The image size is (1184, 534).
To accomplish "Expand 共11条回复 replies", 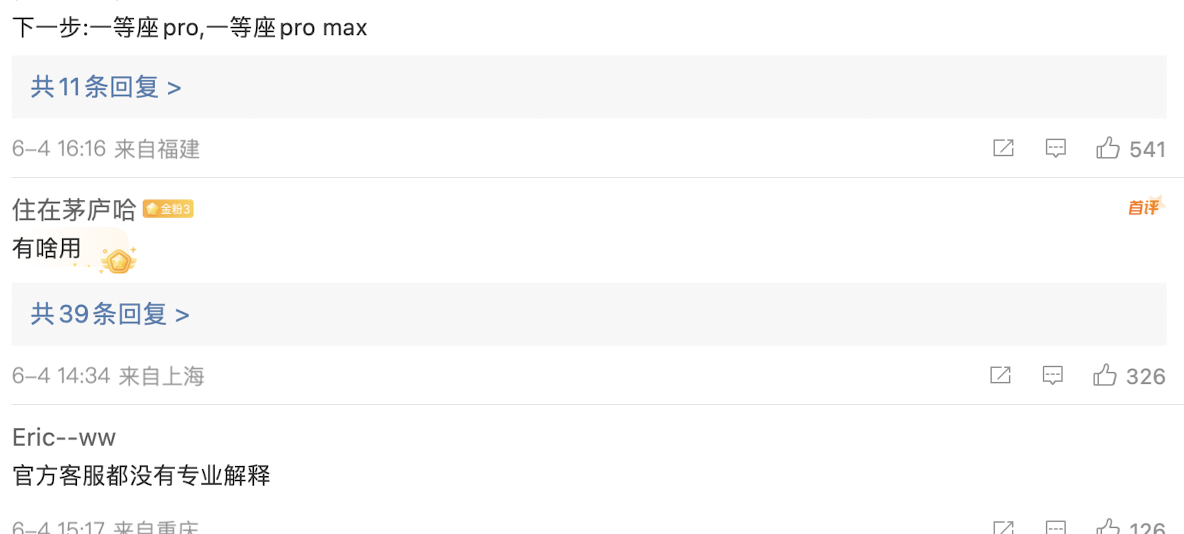I will (x=106, y=88).
